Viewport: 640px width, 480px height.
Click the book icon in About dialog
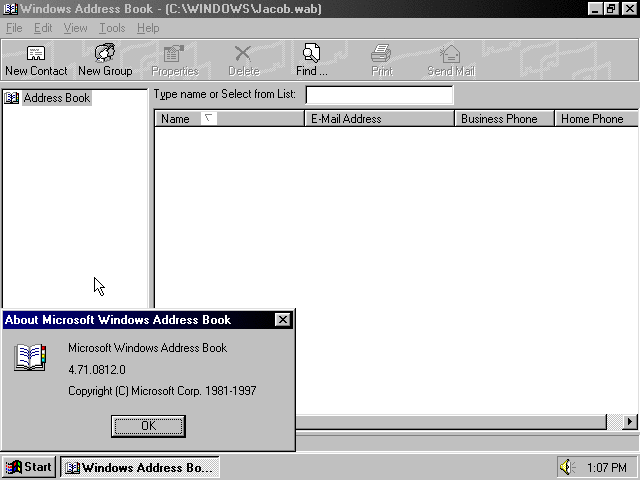coord(30,357)
